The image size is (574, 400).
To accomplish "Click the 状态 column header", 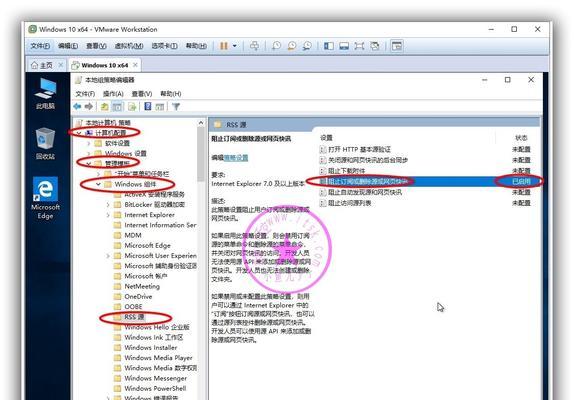I will [x=521, y=138].
